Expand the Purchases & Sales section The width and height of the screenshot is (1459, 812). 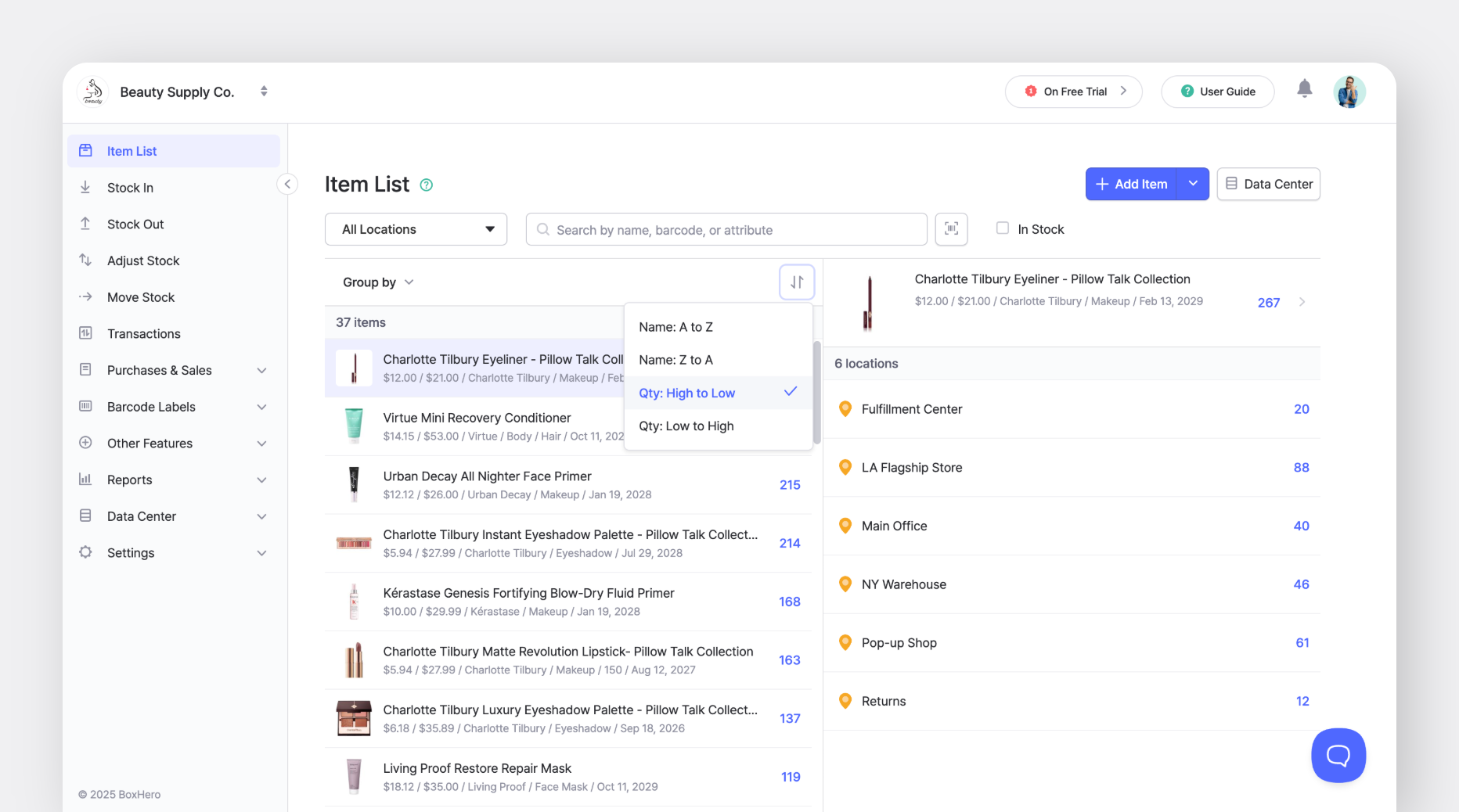click(x=159, y=370)
